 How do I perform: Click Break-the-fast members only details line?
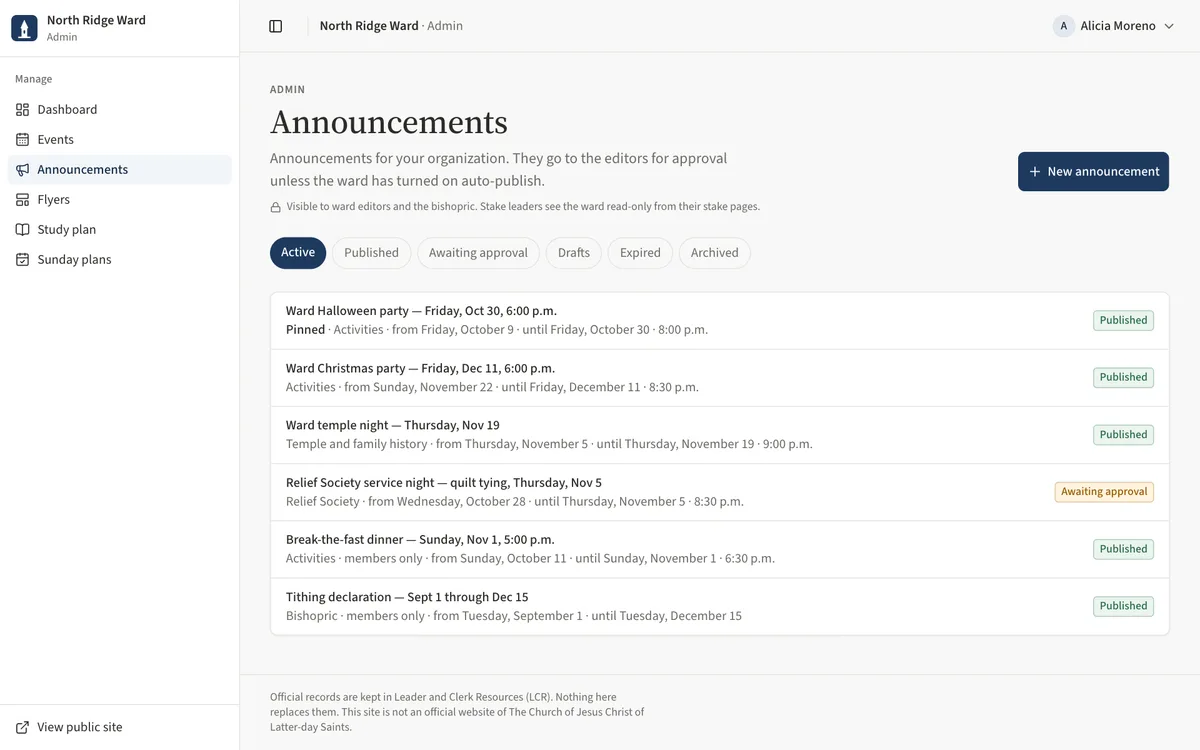(x=530, y=559)
